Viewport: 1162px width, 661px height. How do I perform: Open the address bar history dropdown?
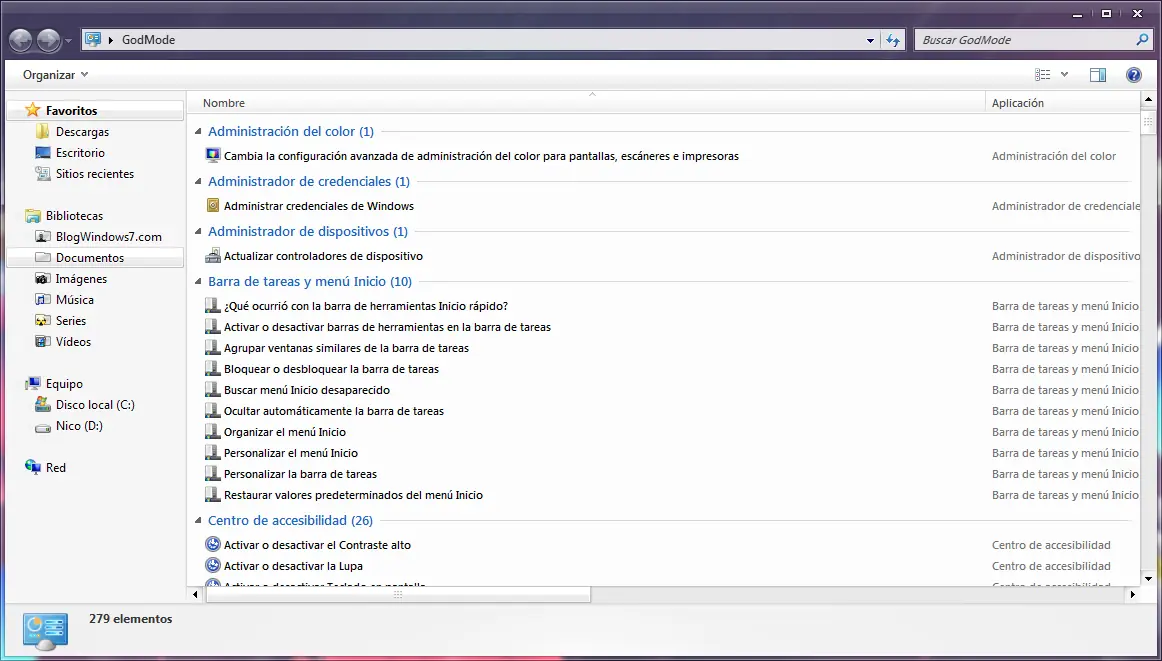[870, 41]
